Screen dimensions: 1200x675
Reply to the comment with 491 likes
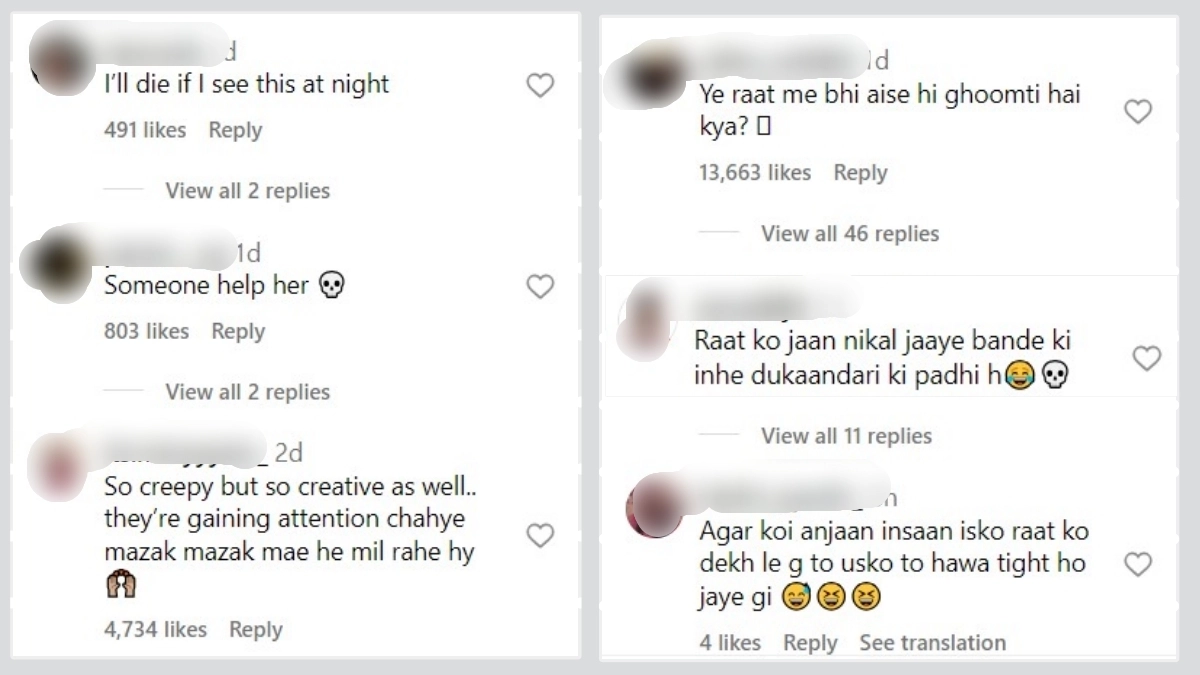click(x=235, y=130)
